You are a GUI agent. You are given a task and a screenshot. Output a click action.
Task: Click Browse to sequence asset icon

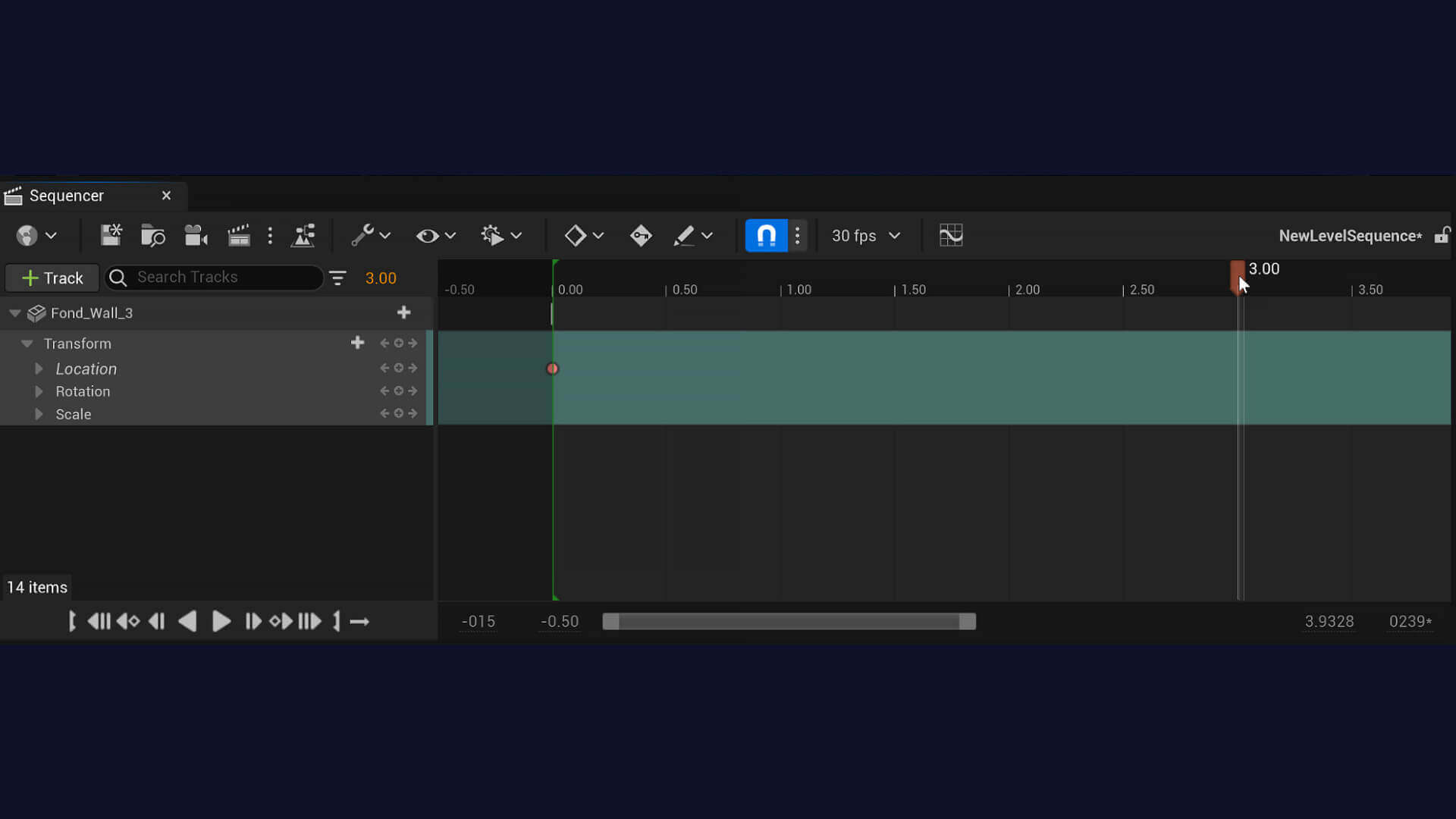point(152,236)
